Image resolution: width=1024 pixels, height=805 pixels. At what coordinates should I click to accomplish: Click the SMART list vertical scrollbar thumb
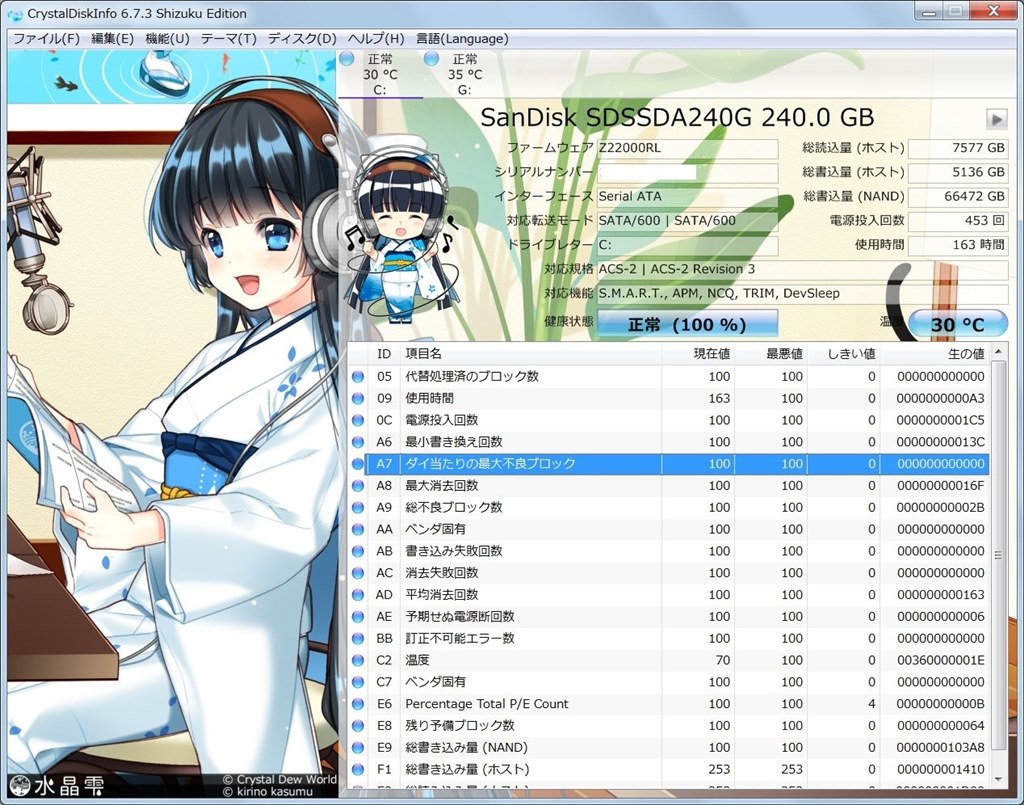click(998, 555)
